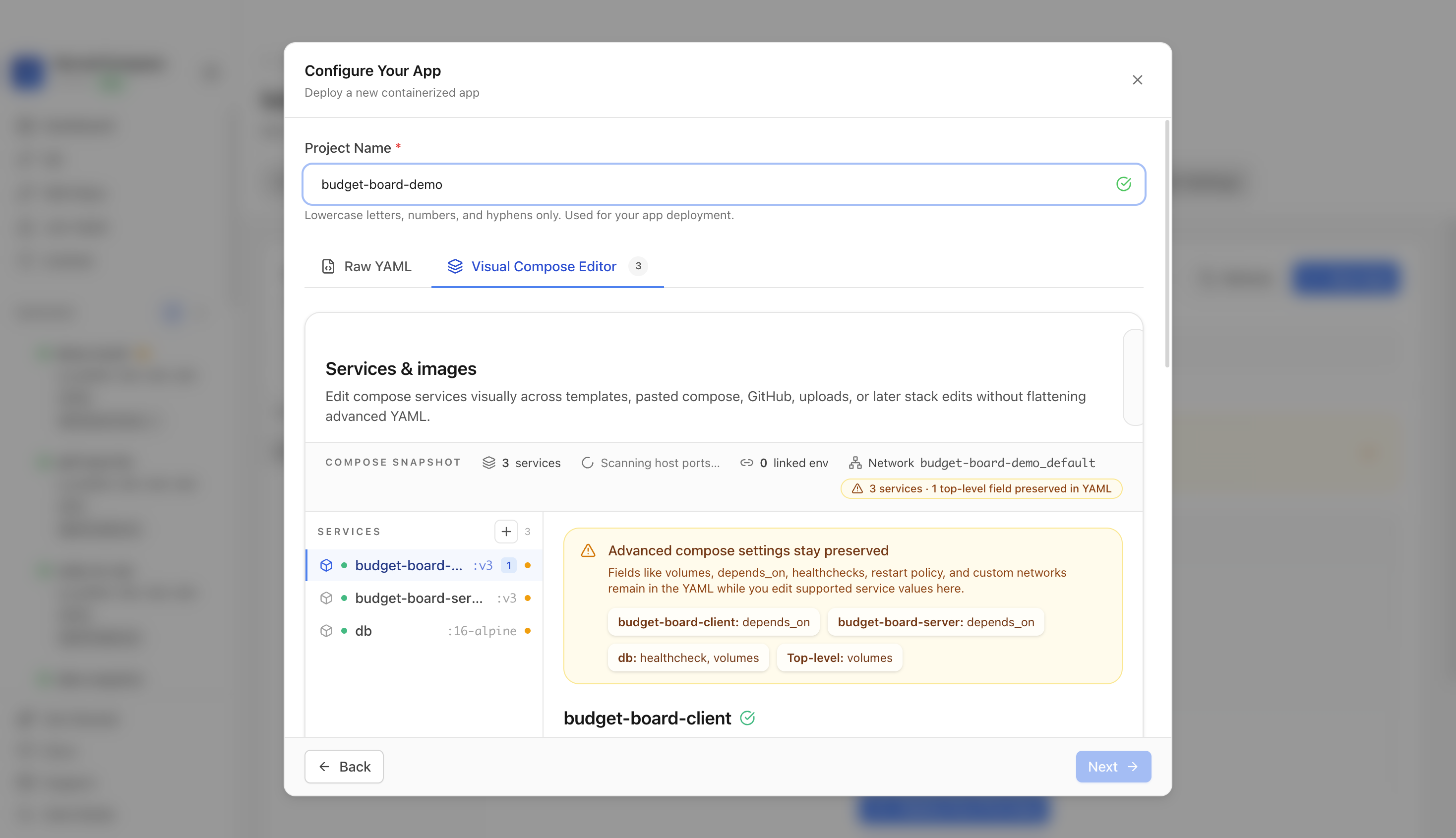Screen dimensions: 1456x838
Task: Click the cube icon beside db service
Action: [x=326, y=631]
